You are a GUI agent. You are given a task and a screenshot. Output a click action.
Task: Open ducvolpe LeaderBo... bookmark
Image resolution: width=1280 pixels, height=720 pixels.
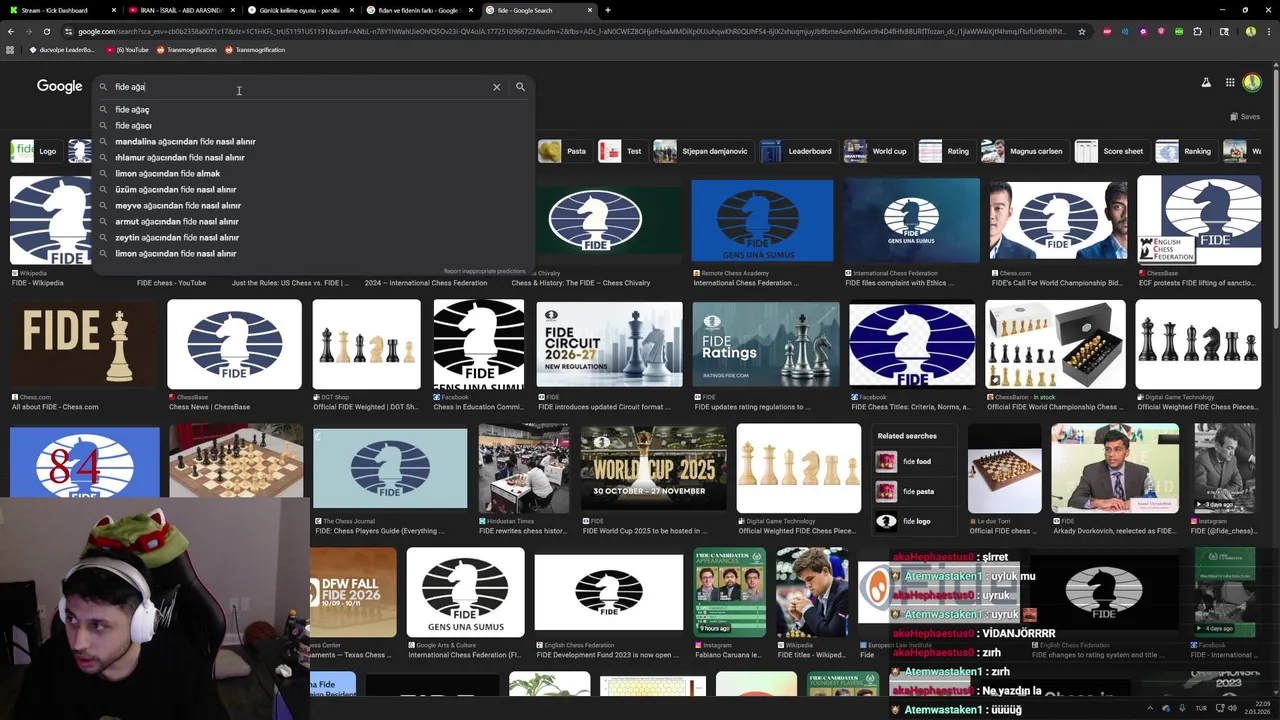[x=62, y=50]
